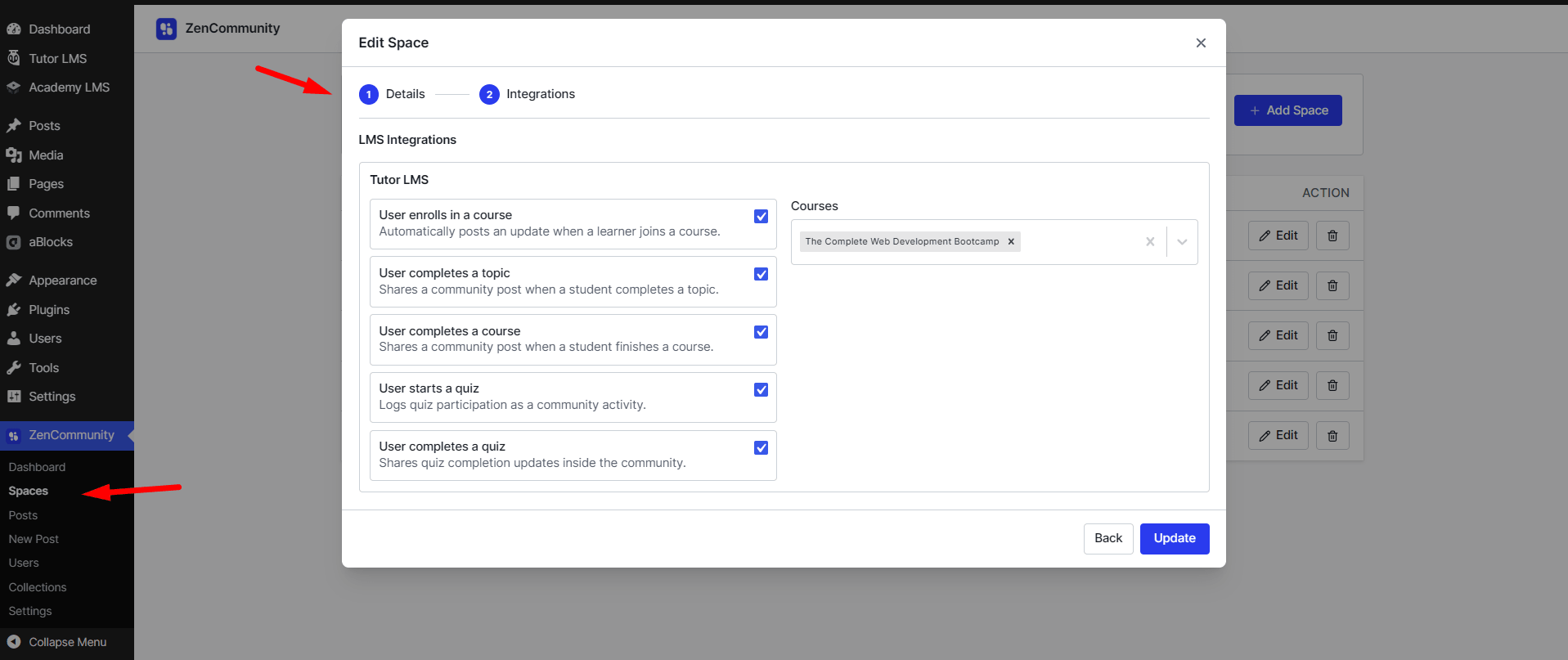Click the Back button
1568x660 pixels.
click(x=1108, y=539)
